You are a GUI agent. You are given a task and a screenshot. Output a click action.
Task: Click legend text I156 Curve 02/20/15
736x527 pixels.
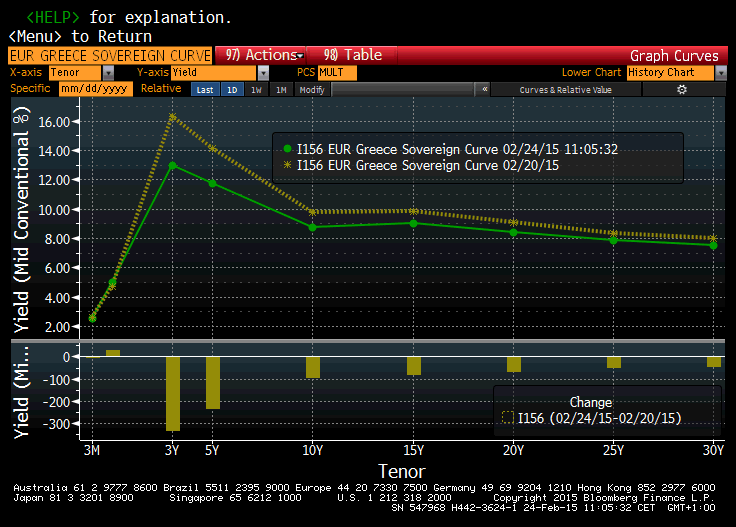tap(428, 165)
